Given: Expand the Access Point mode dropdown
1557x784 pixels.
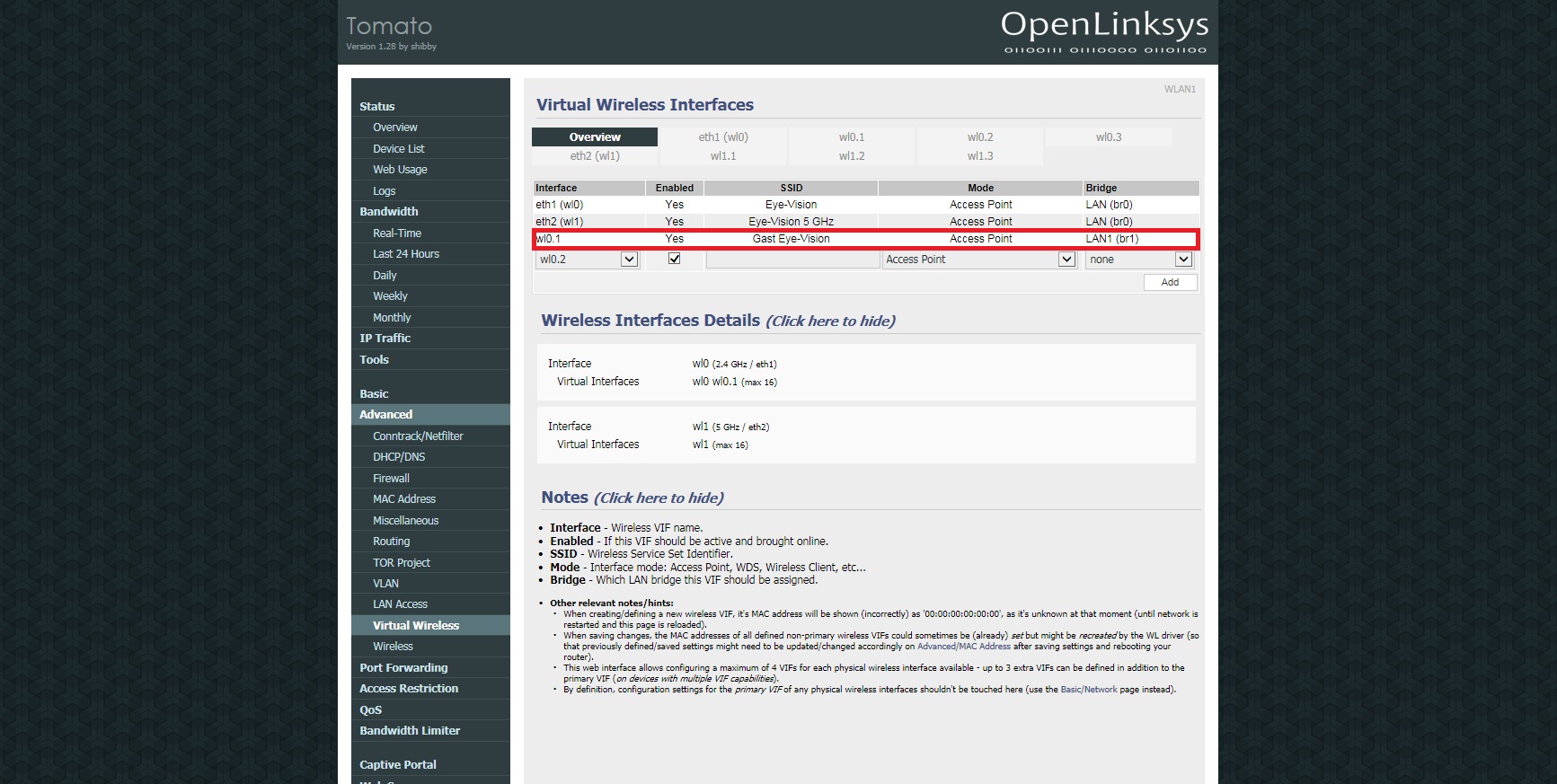Looking at the screenshot, I should [978, 260].
